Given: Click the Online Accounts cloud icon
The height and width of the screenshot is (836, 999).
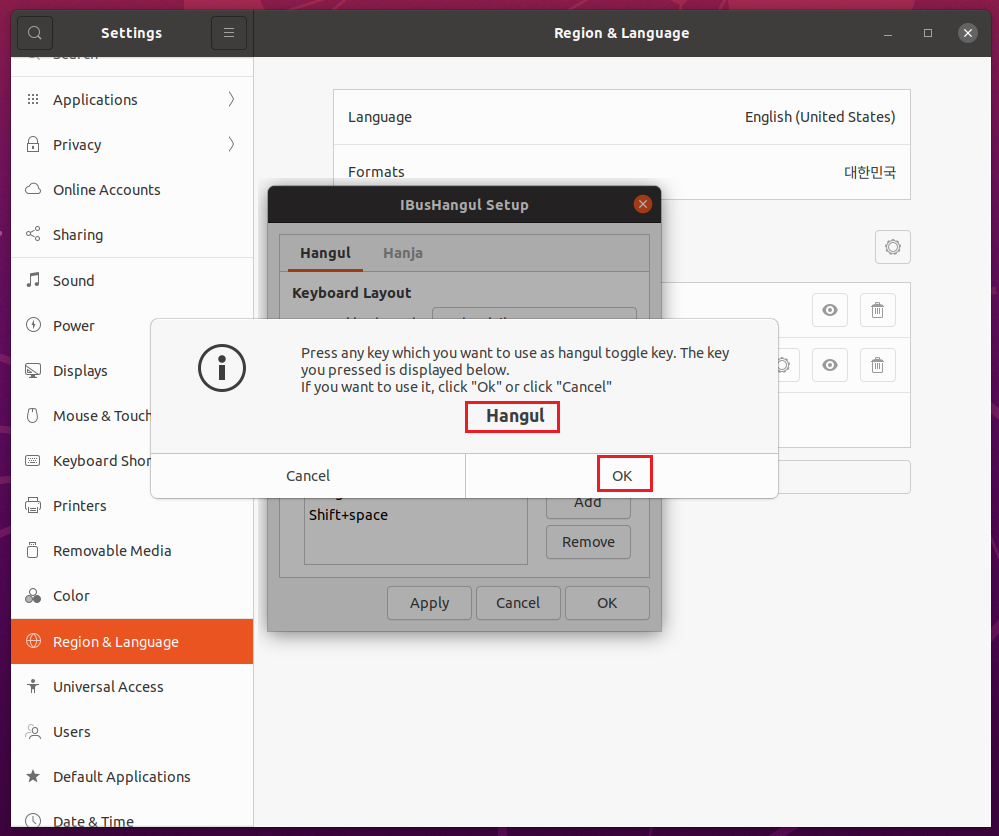Looking at the screenshot, I should (33, 189).
